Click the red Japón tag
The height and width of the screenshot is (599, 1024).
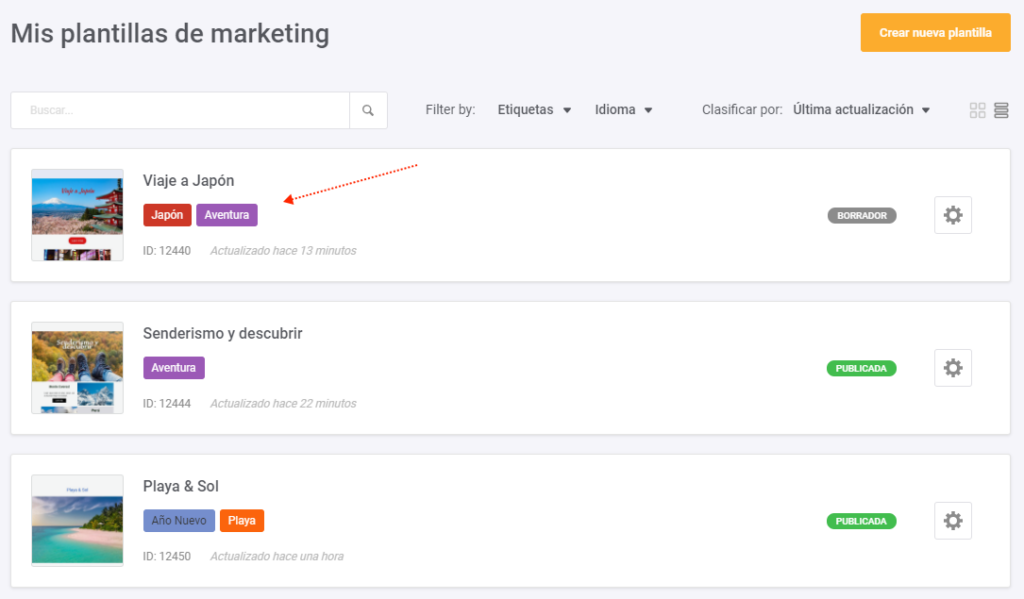[x=167, y=215]
